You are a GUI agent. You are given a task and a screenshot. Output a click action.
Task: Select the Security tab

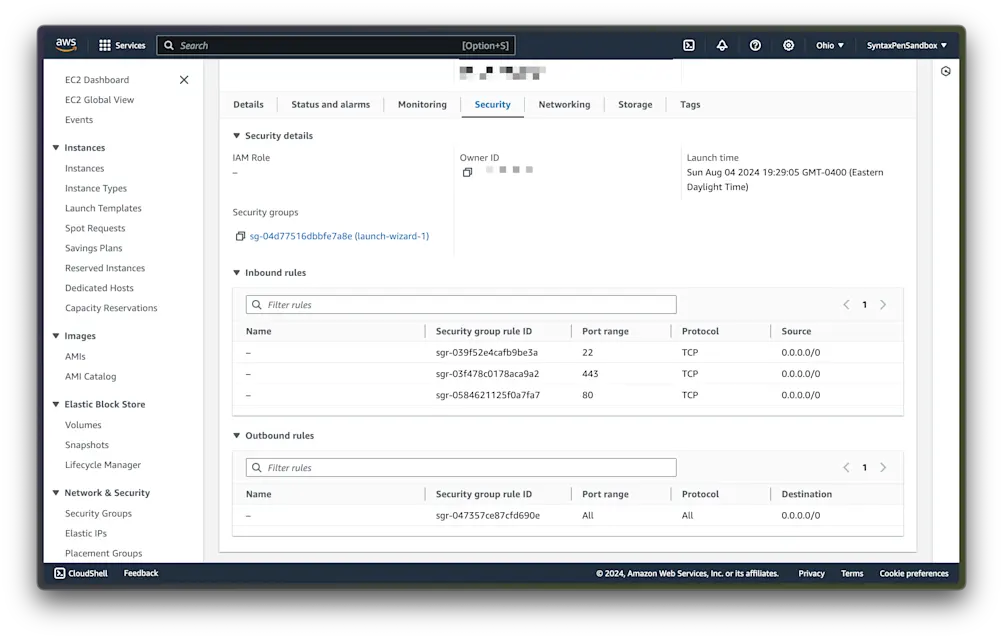[x=493, y=104]
